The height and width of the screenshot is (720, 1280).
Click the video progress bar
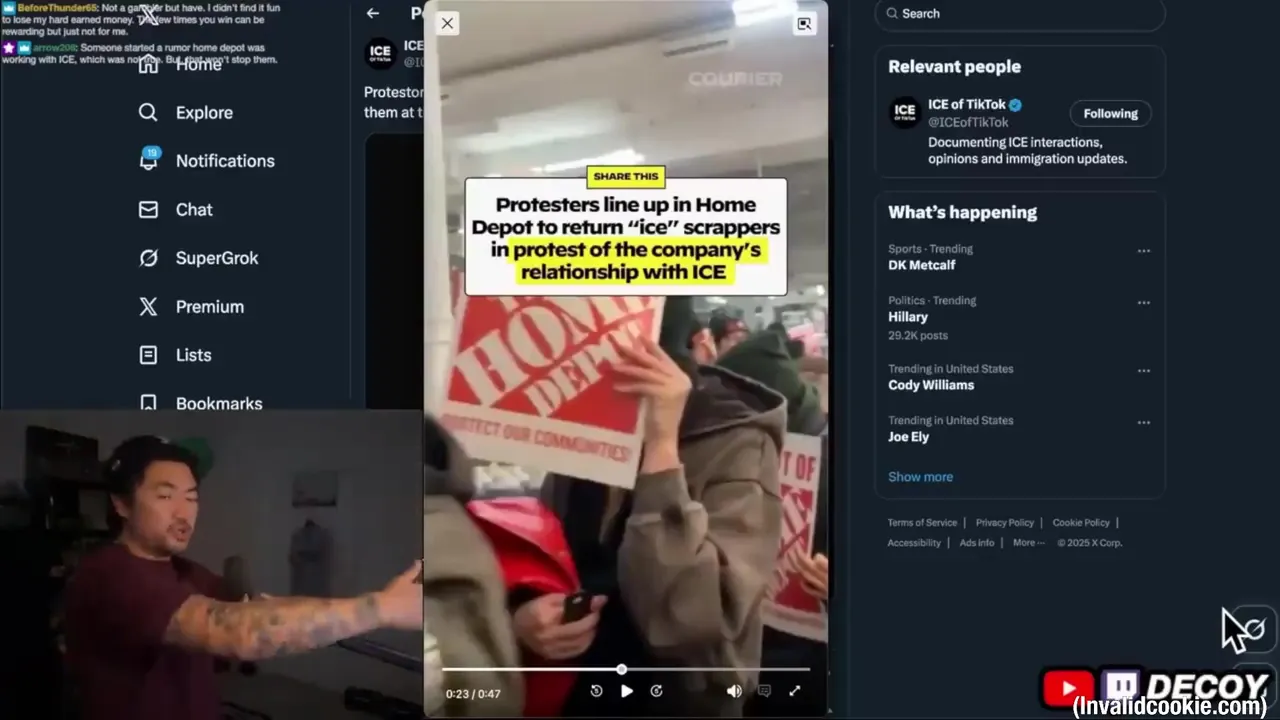[x=626, y=669]
